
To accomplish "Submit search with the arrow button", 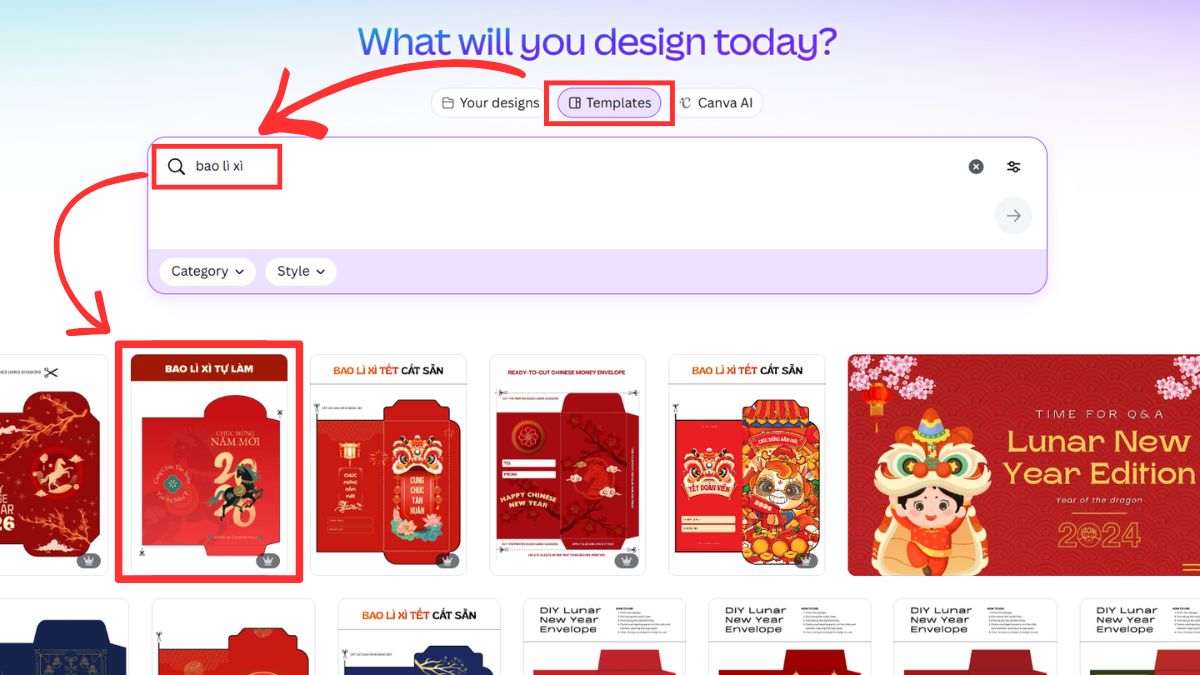I will click(1014, 216).
